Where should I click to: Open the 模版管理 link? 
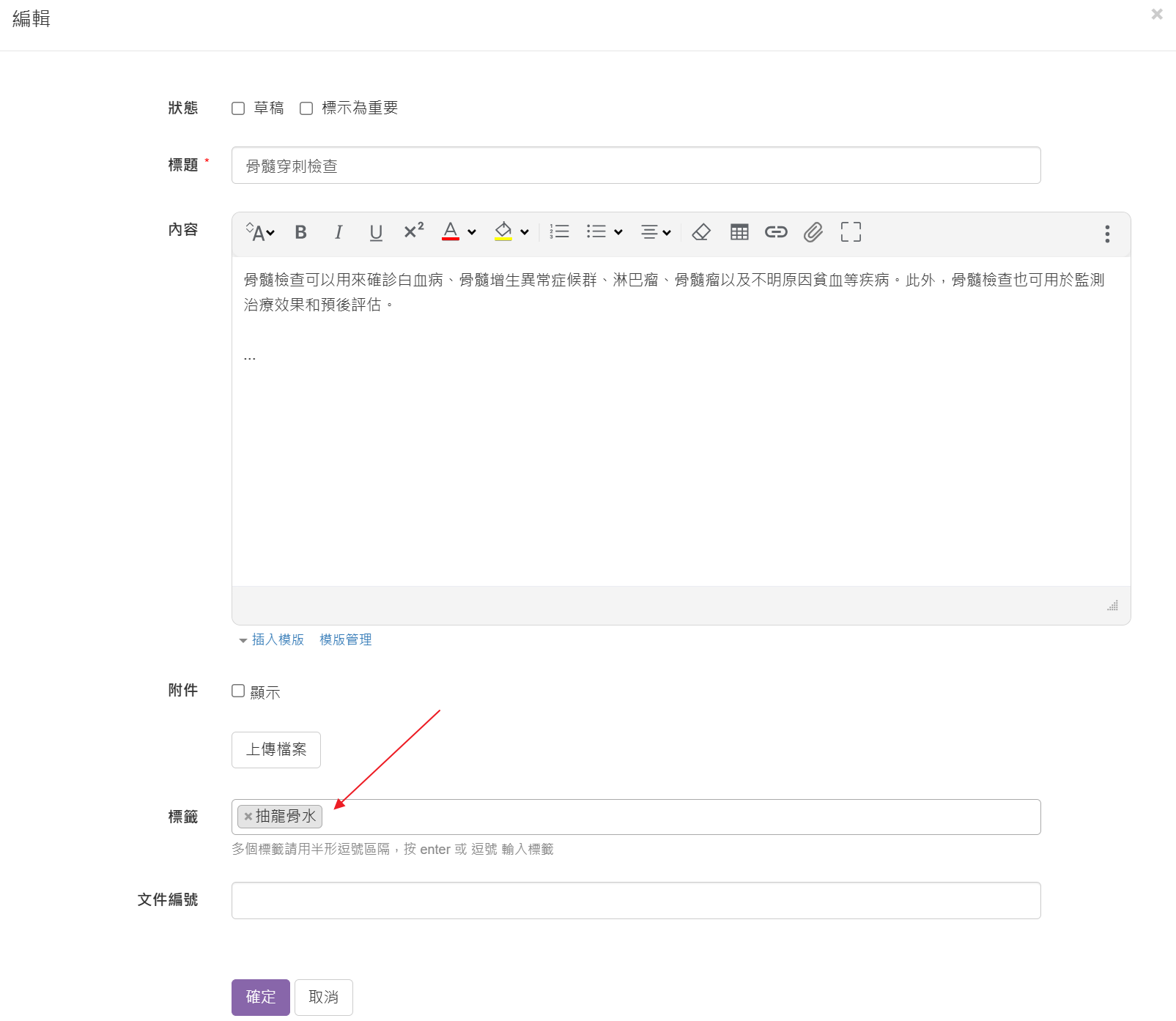pos(346,639)
